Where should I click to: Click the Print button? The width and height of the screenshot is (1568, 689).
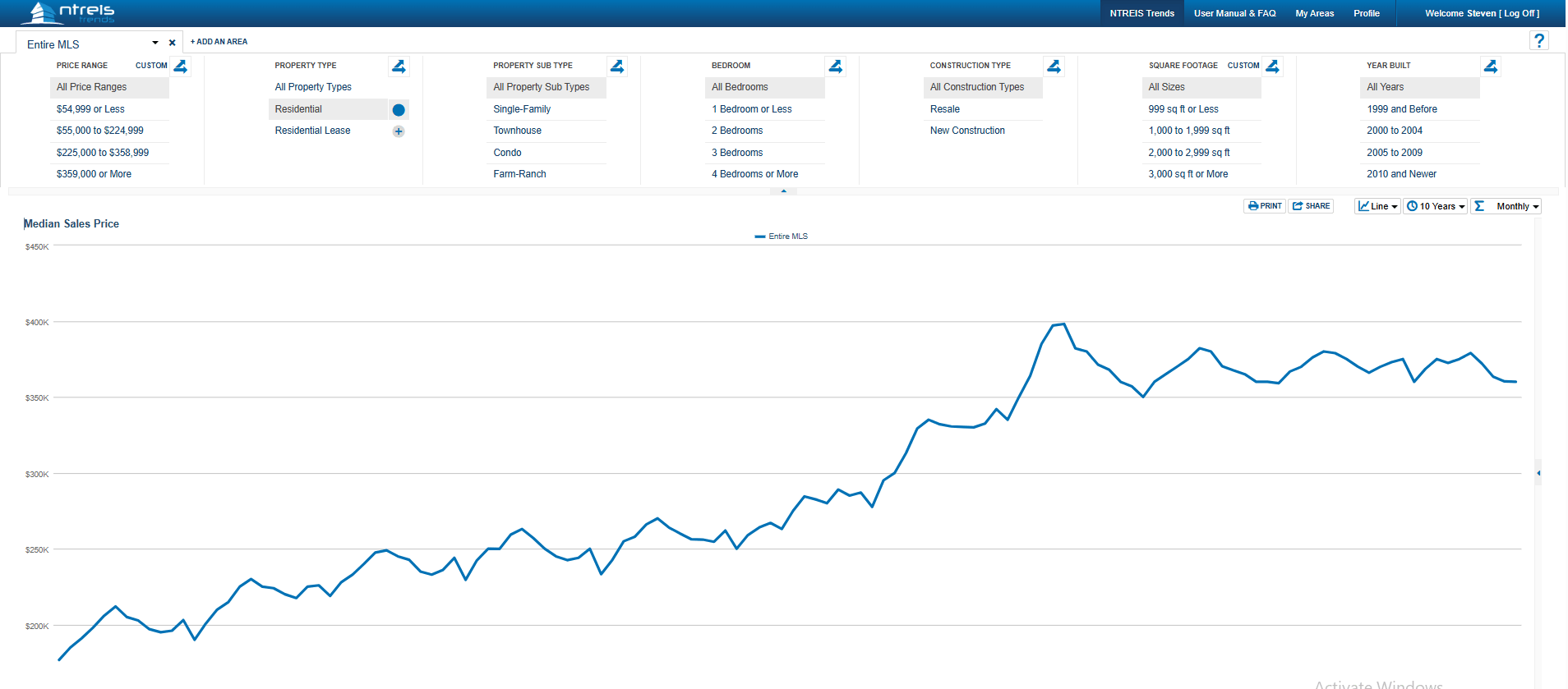click(1265, 206)
